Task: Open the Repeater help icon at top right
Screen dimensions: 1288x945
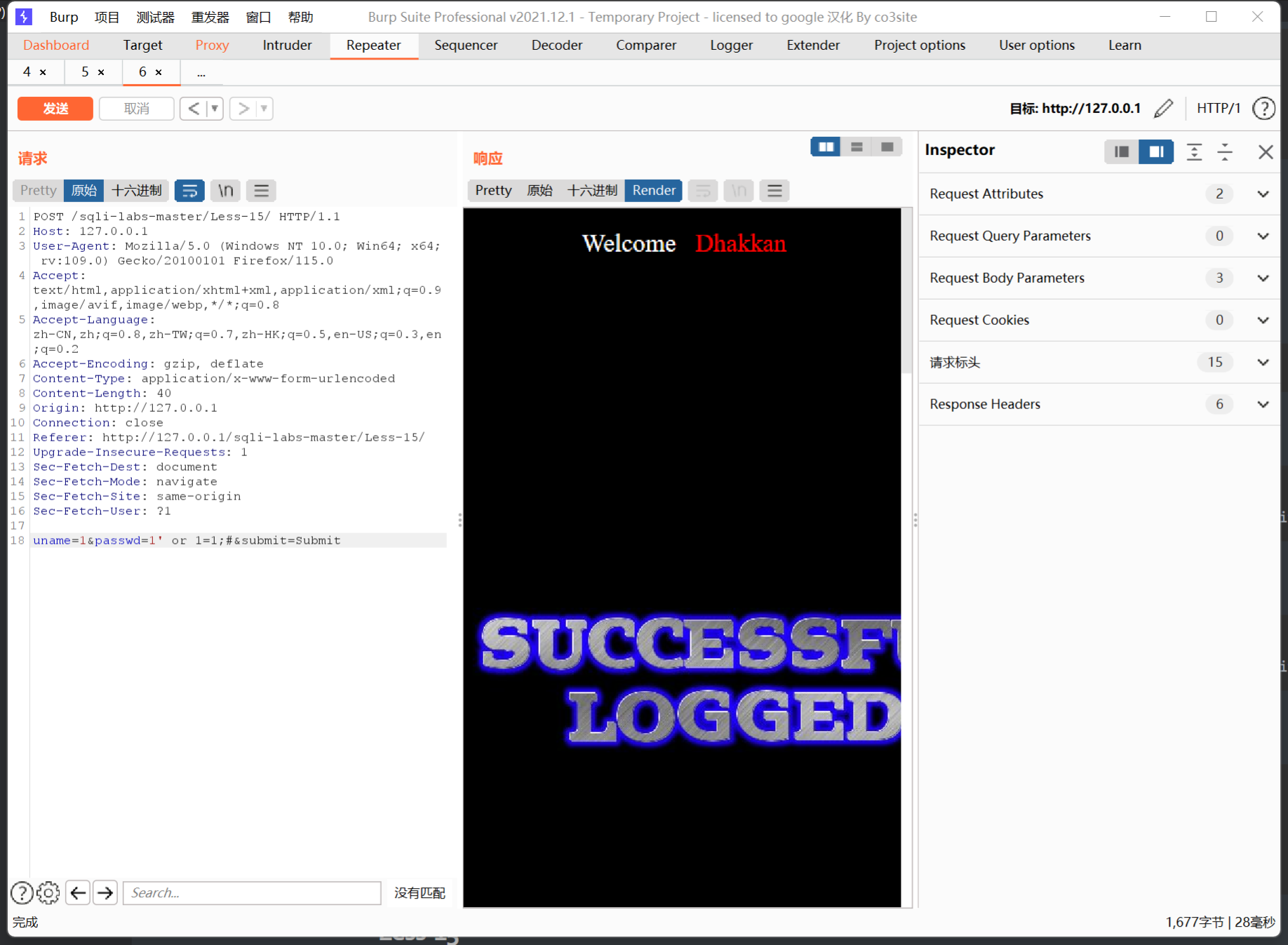Action: (1263, 108)
